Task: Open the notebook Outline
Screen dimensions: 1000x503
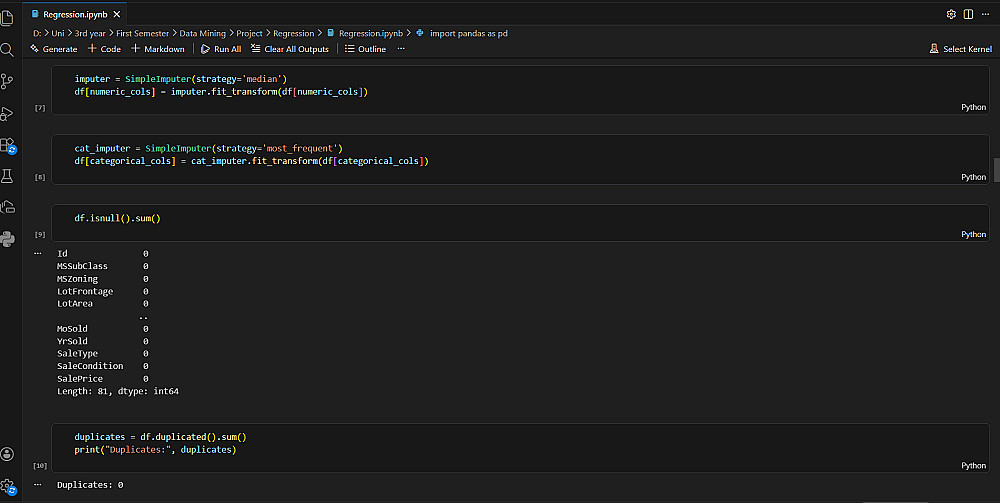Action: 365,49
